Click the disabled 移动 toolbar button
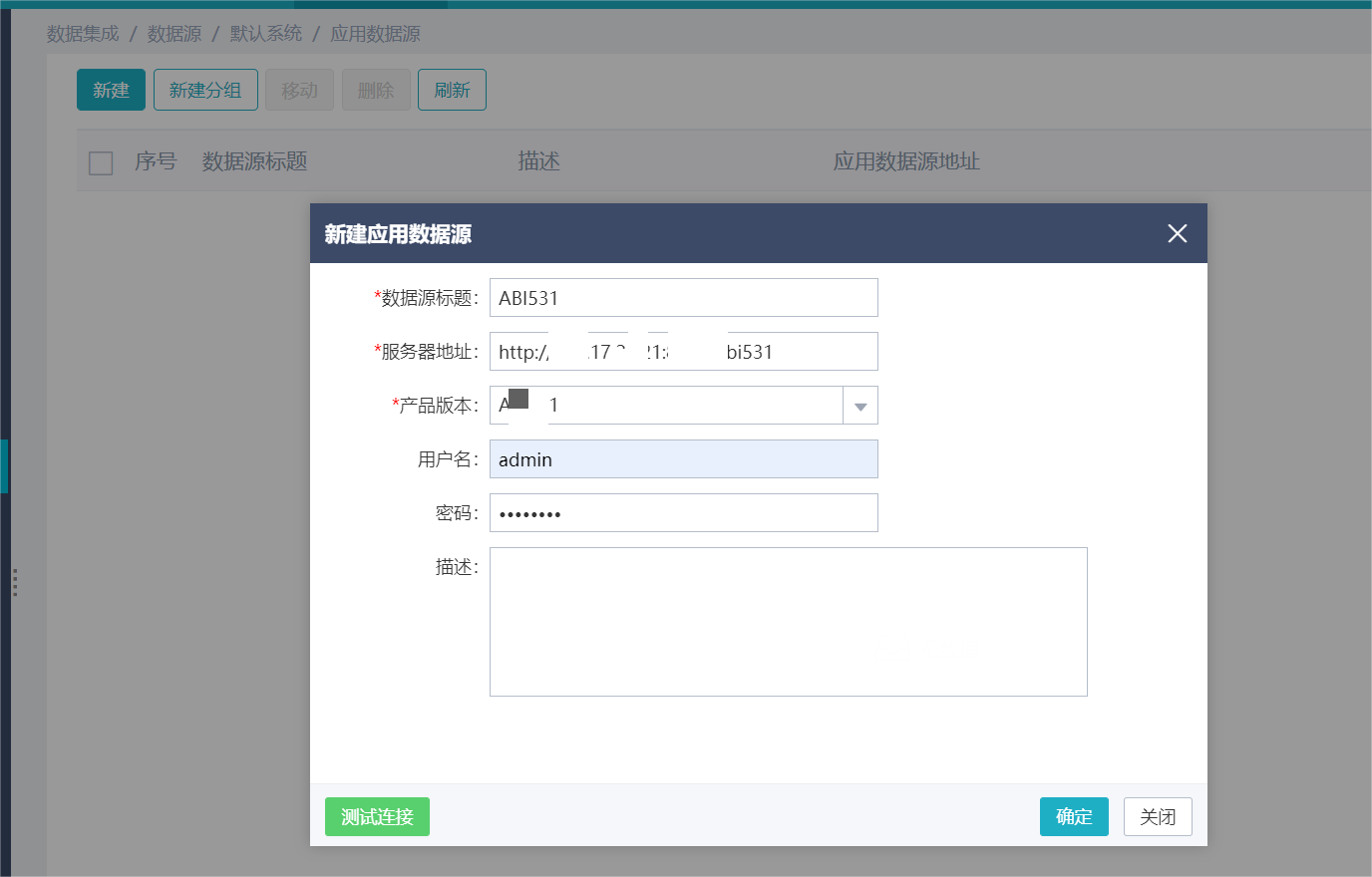1372x877 pixels. coord(299,90)
